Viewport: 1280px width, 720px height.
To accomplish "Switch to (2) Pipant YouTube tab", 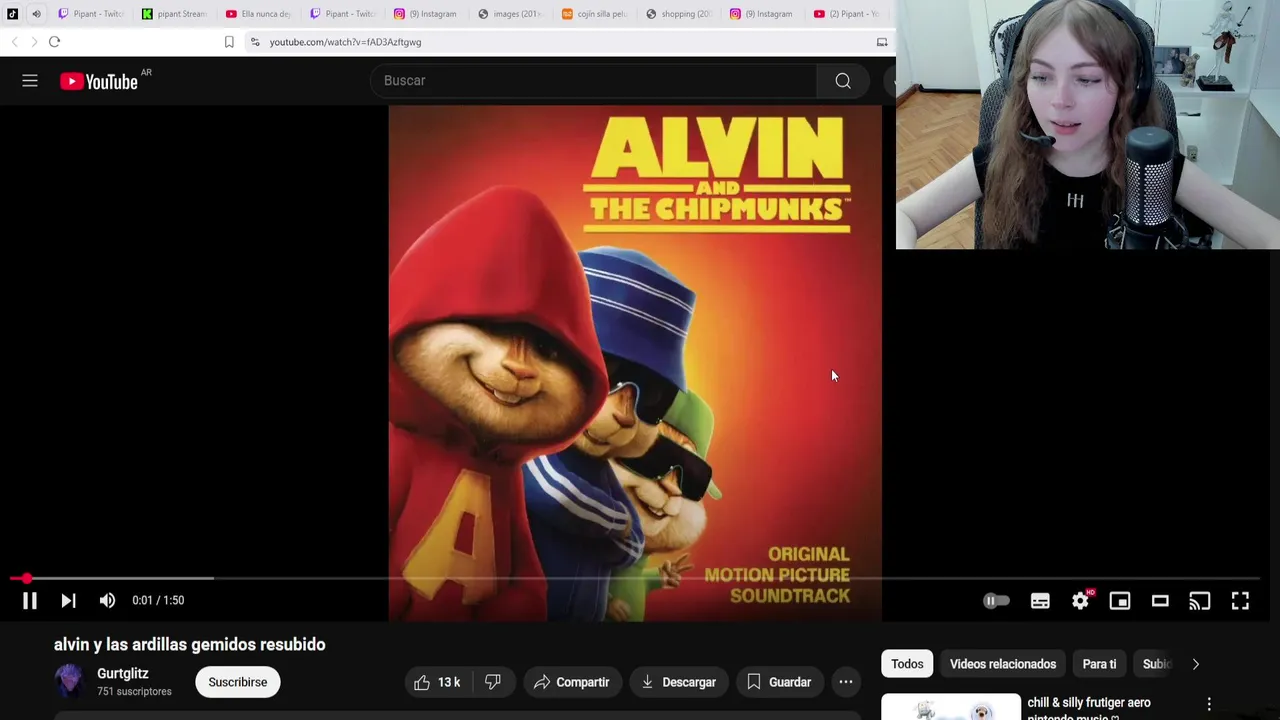I will pos(847,14).
